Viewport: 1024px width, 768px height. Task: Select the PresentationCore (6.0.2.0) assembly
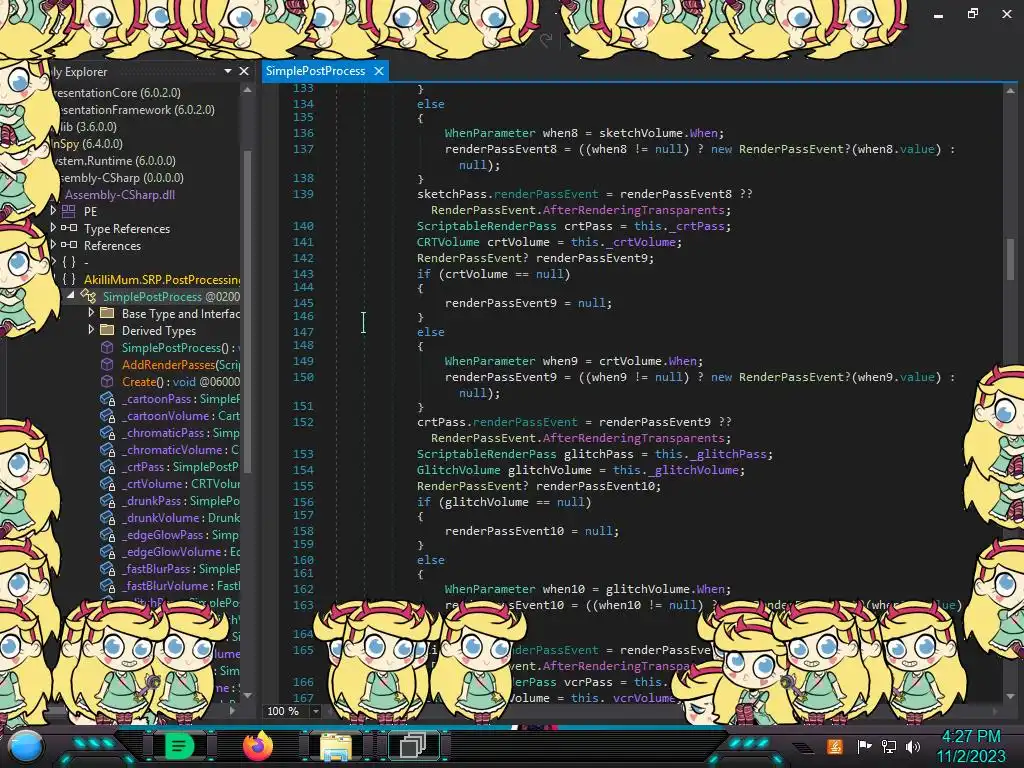point(118,93)
